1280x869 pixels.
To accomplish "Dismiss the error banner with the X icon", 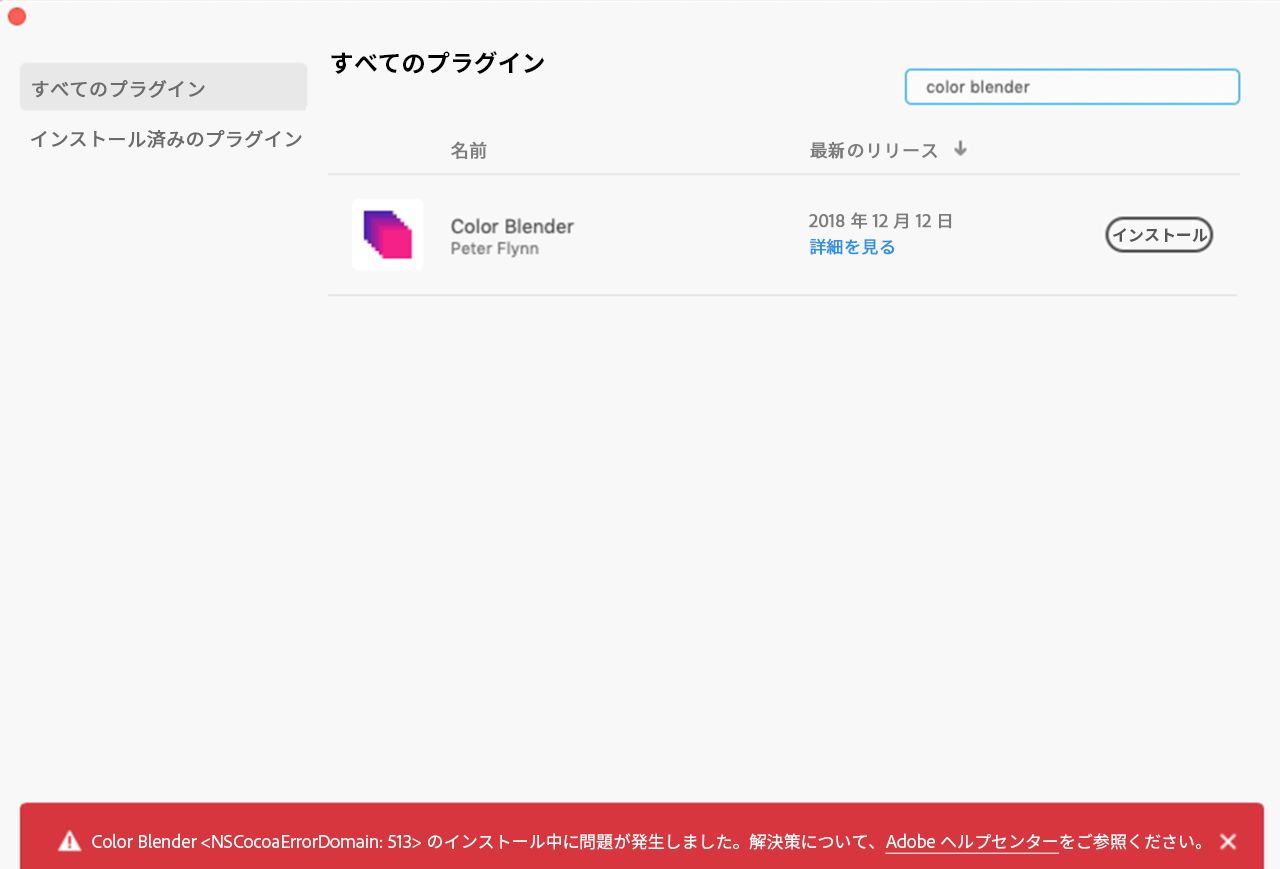I will pos(1227,841).
